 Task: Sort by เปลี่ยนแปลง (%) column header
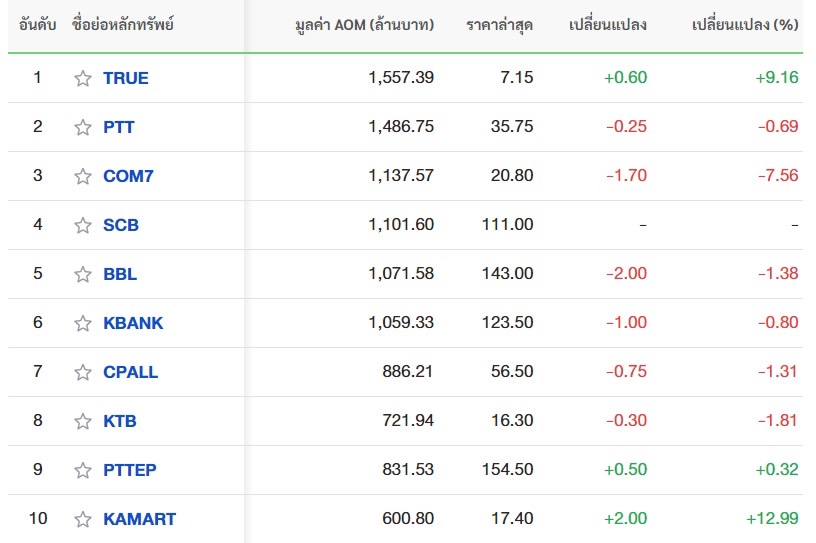click(745, 24)
